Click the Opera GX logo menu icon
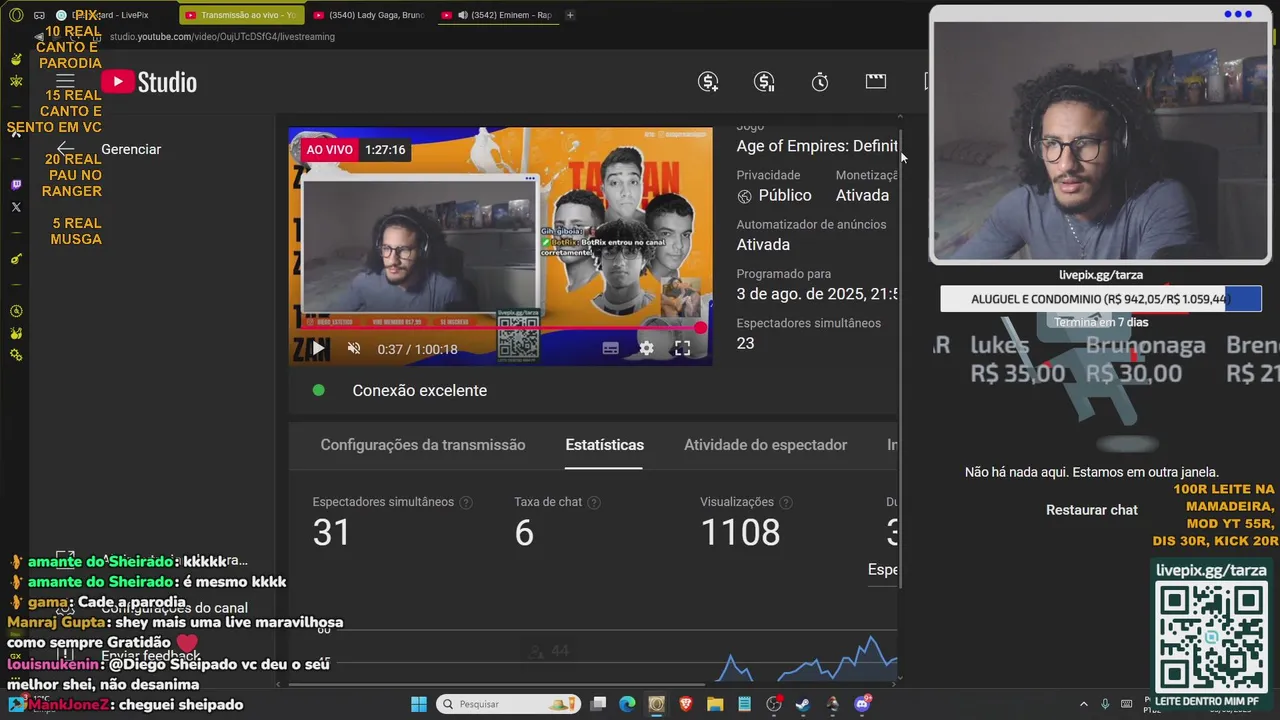The height and width of the screenshot is (720, 1280). tap(16, 15)
